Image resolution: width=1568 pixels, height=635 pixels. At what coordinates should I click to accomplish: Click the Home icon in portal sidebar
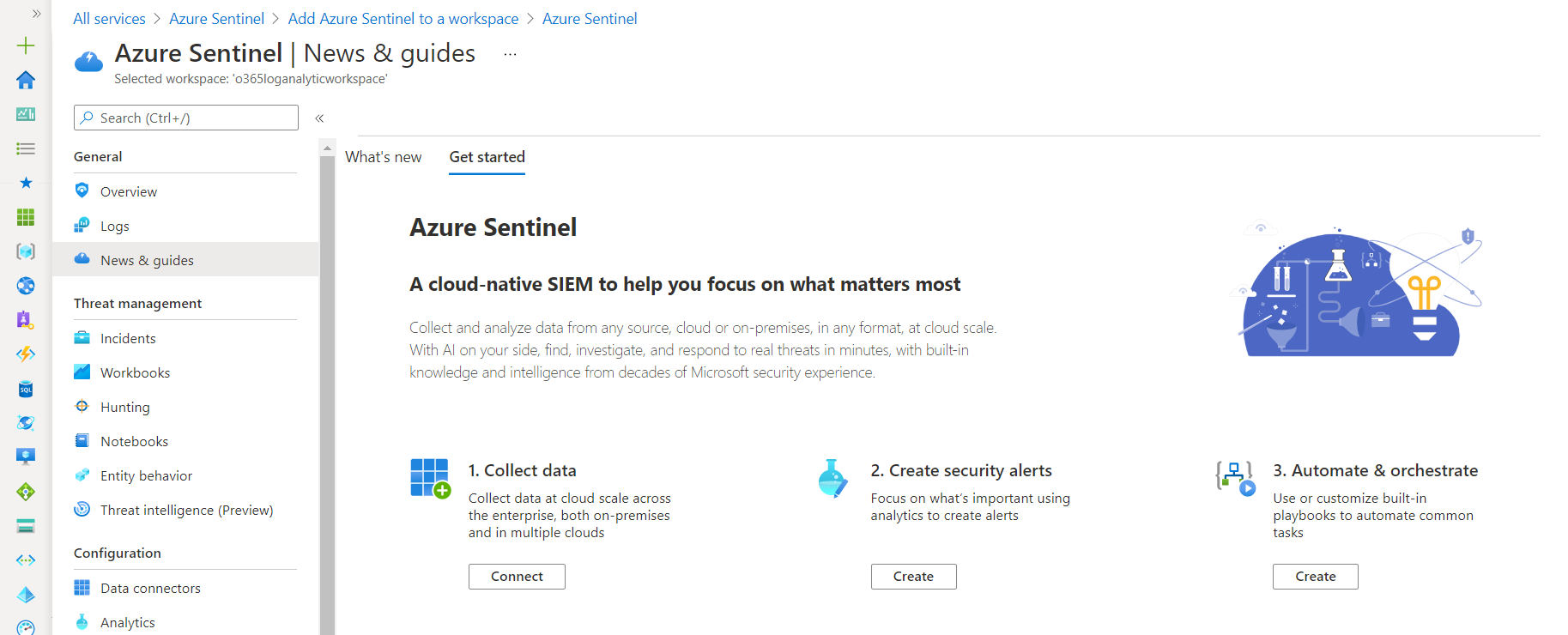(26, 80)
